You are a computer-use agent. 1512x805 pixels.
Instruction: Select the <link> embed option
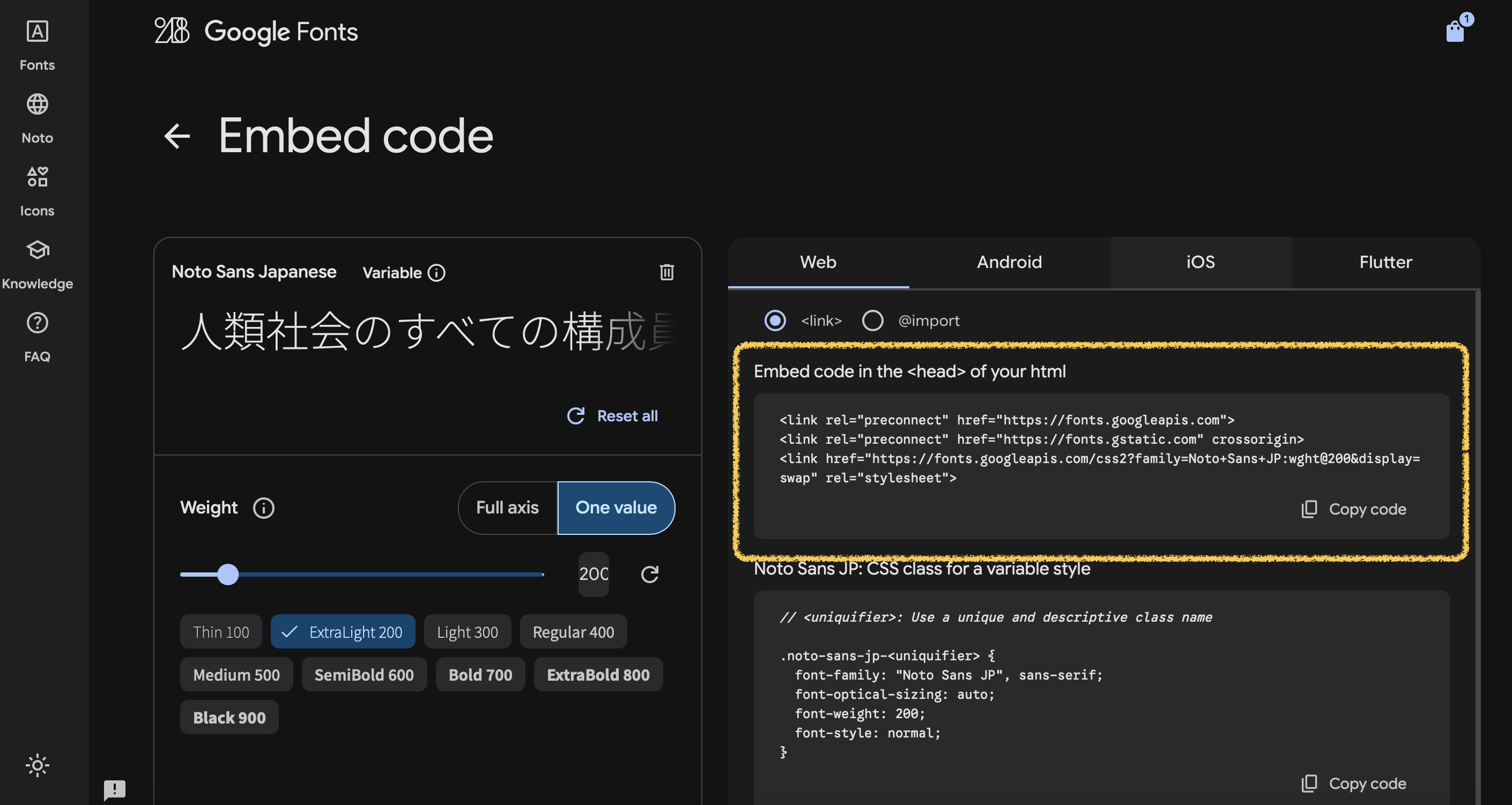click(x=775, y=321)
